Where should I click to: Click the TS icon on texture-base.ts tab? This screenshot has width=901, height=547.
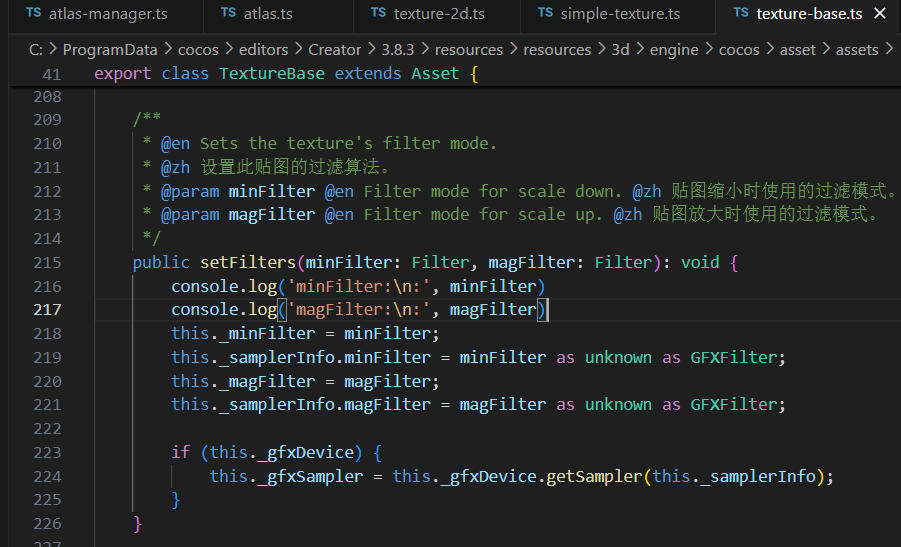[x=741, y=13]
